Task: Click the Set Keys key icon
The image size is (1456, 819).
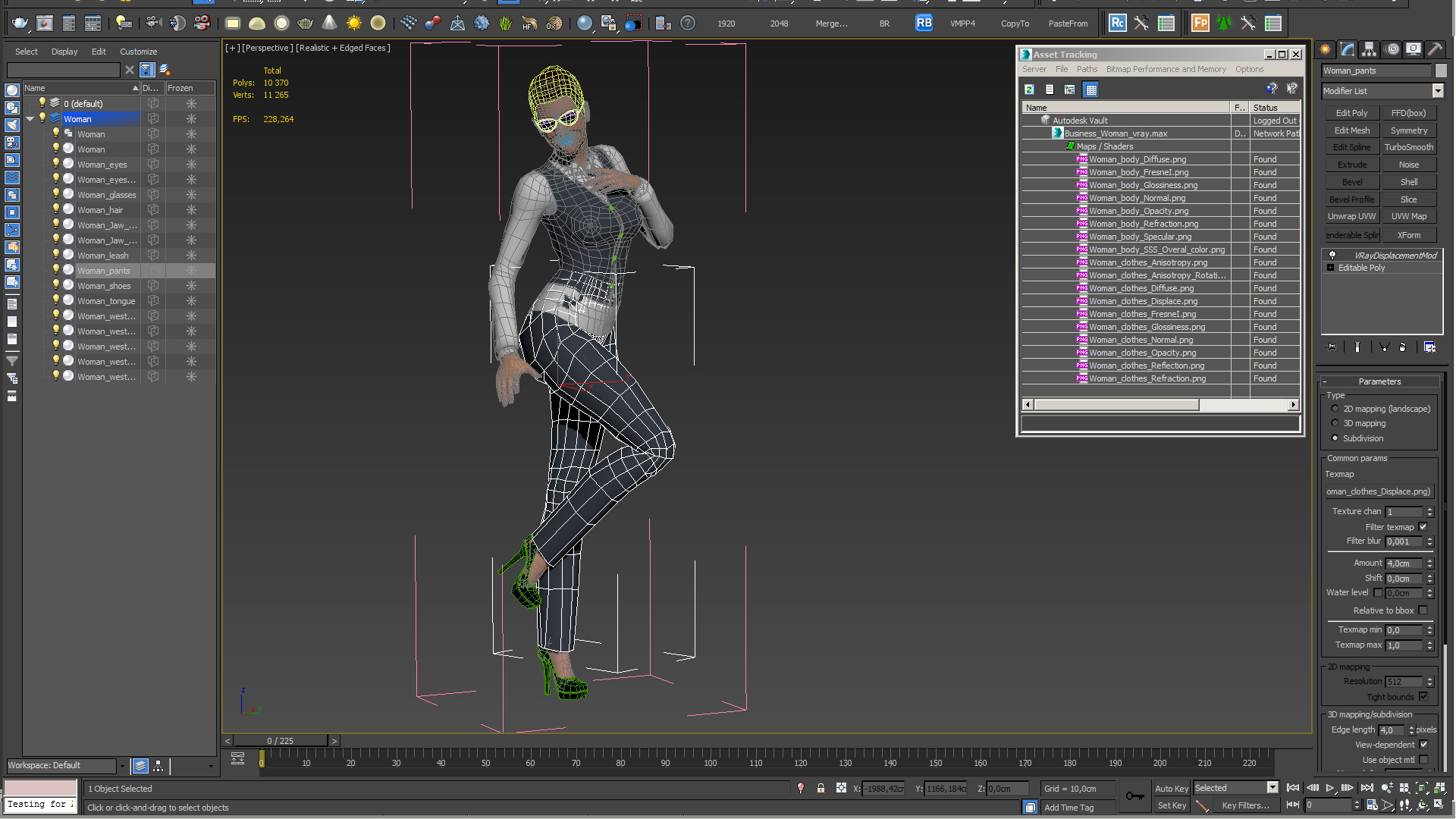Action: pos(1134,795)
